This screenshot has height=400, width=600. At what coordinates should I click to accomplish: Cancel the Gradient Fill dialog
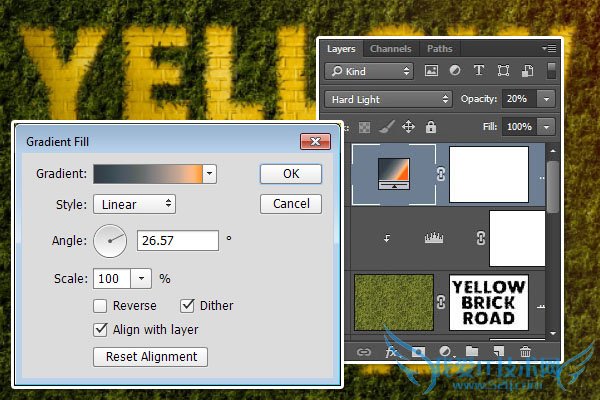[291, 204]
